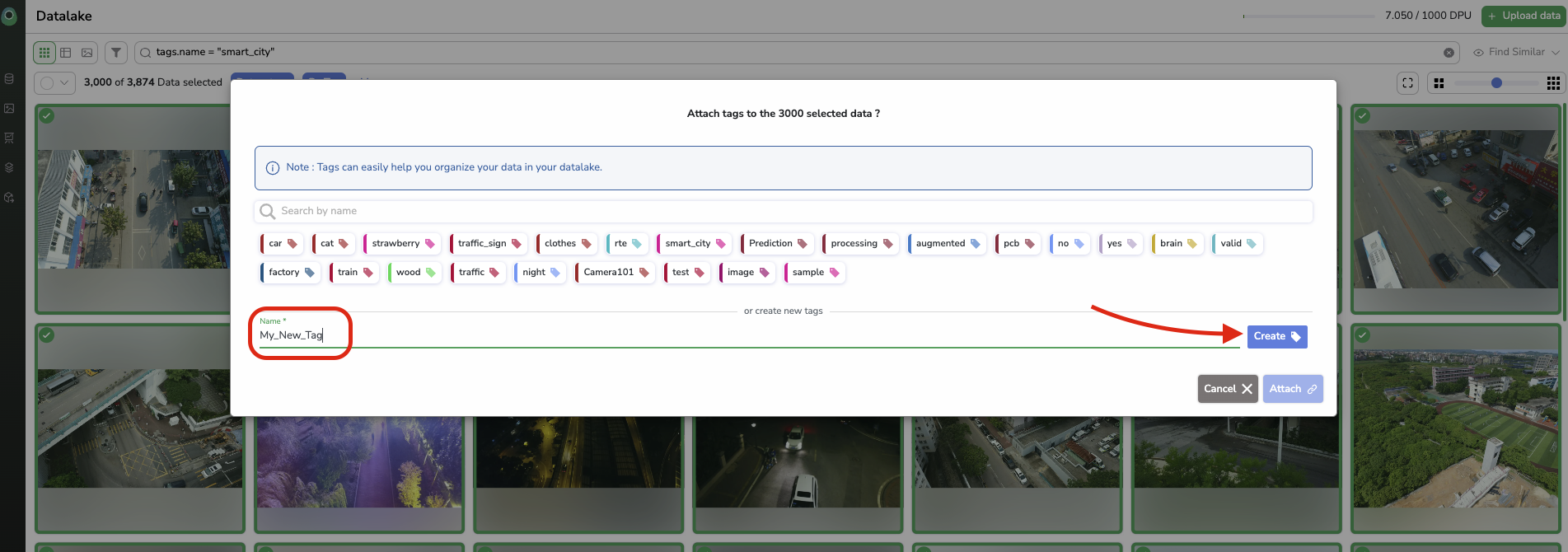1568x552 pixels.
Task: Uncheck the parking lot image at top right
Action: (1363, 116)
